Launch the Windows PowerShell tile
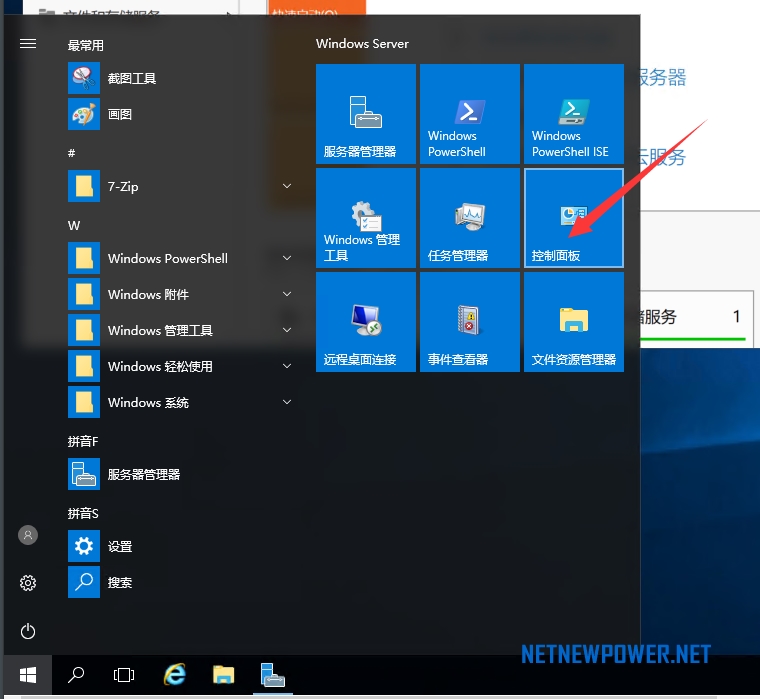This screenshot has height=699, width=760. click(470, 114)
